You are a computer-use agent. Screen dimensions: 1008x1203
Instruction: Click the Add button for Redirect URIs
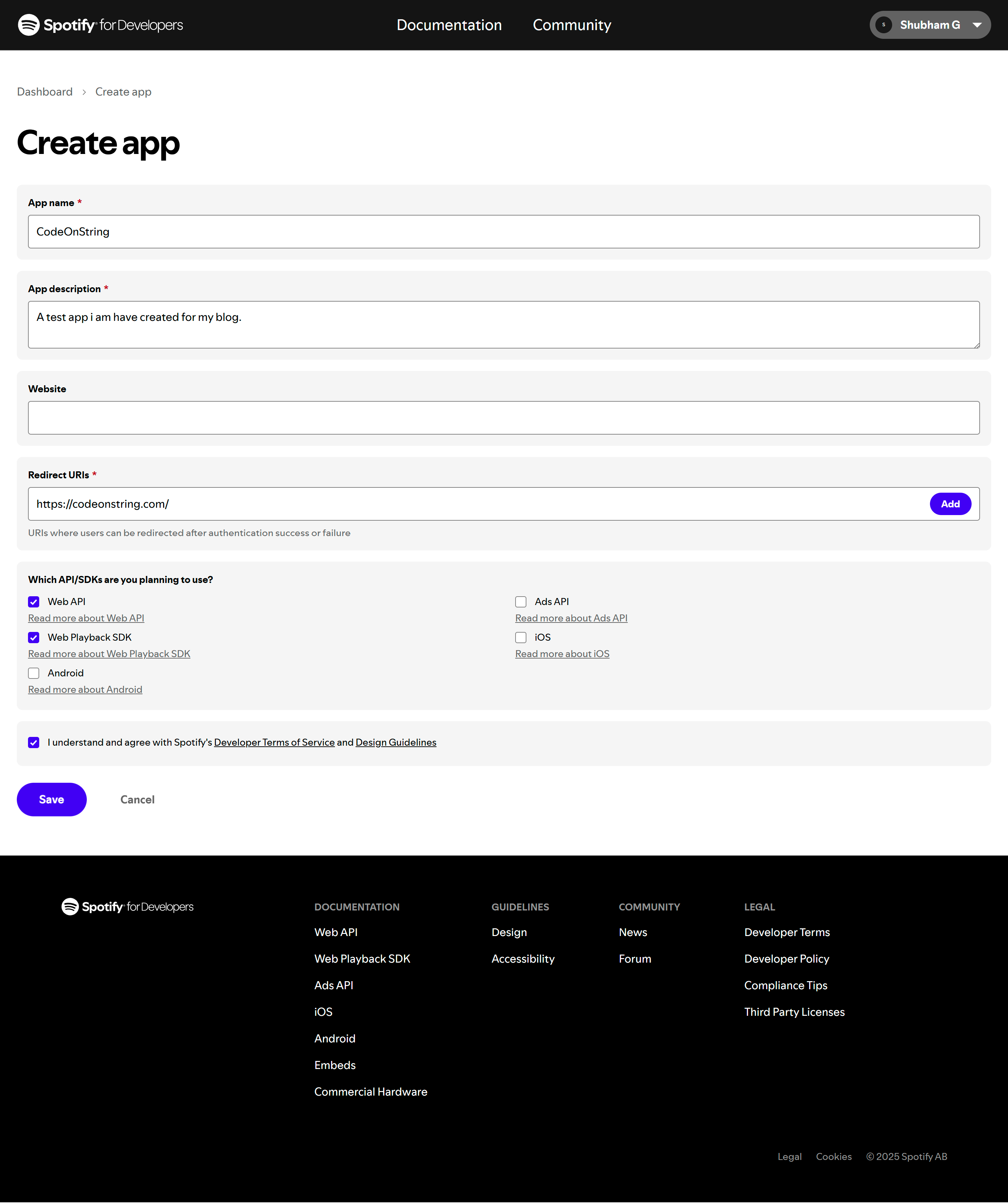pyautogui.click(x=950, y=504)
